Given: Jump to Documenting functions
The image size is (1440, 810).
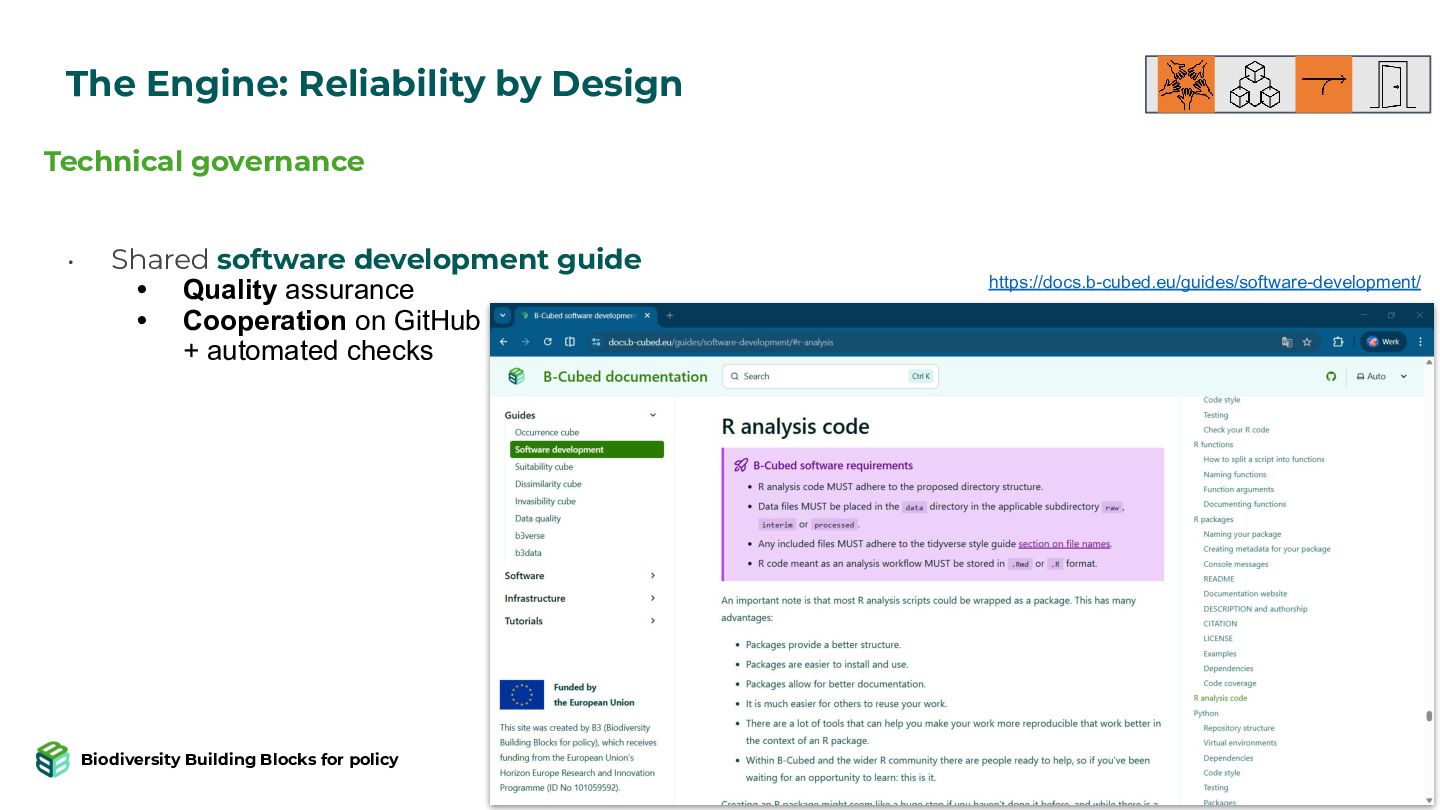Looking at the screenshot, I should click(x=1245, y=504).
